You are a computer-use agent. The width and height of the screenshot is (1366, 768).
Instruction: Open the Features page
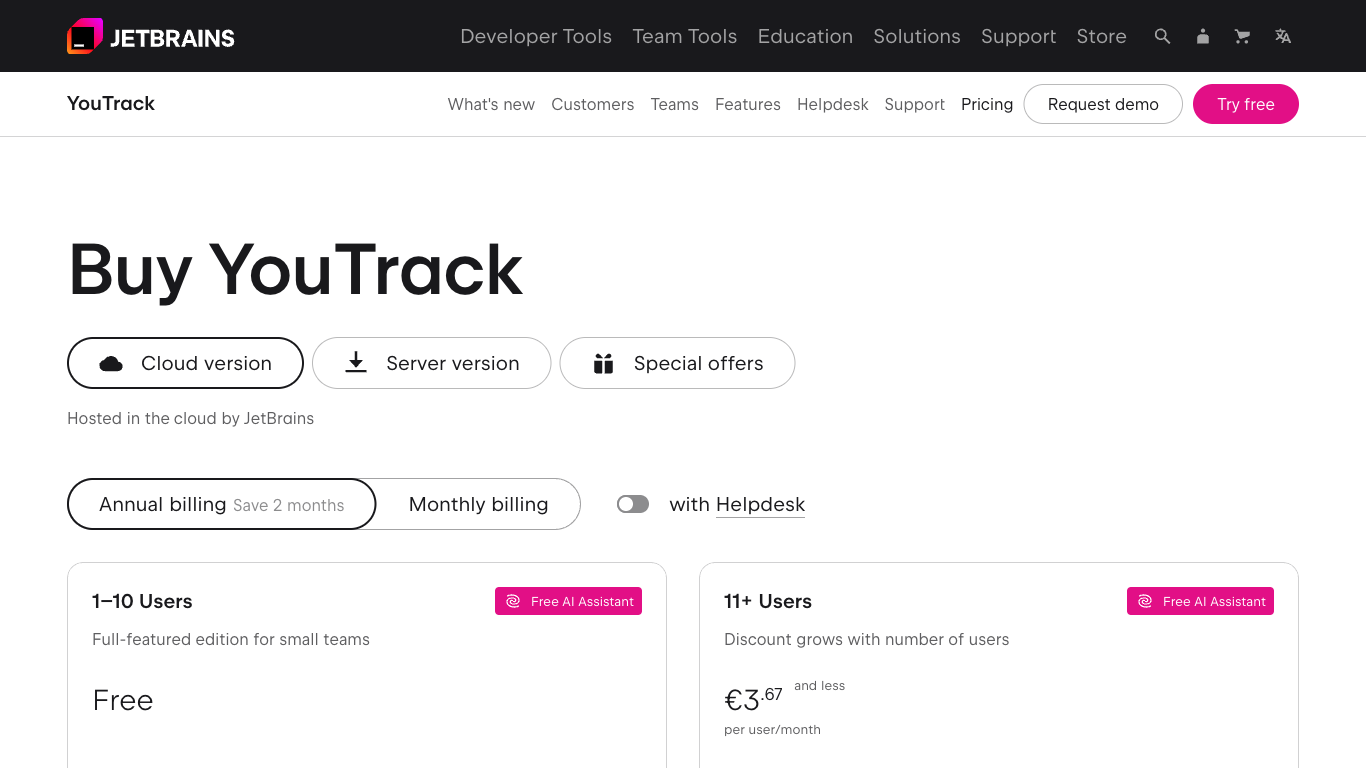click(748, 104)
